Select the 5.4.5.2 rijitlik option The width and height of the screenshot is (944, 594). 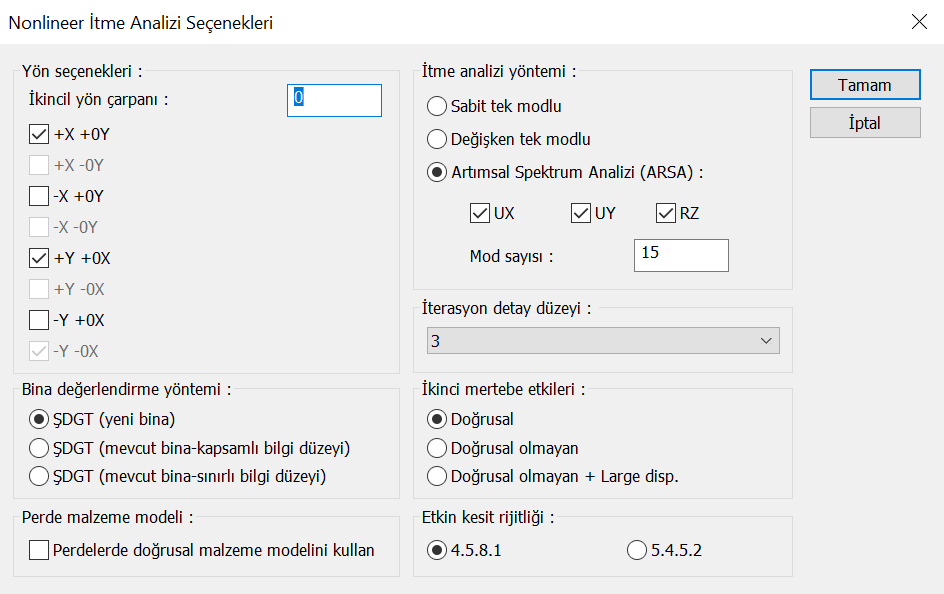point(637,550)
